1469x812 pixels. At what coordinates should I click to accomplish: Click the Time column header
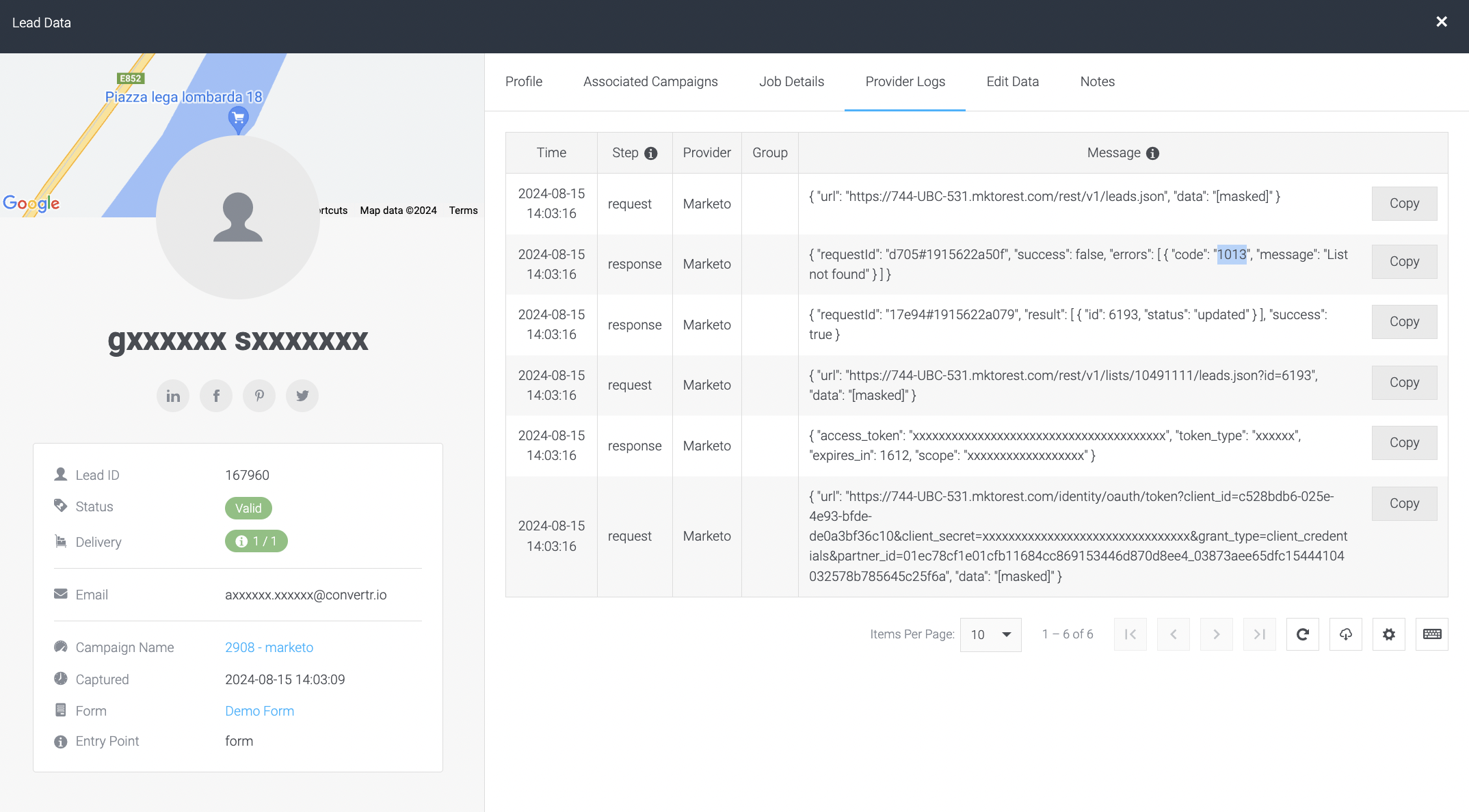tap(551, 152)
